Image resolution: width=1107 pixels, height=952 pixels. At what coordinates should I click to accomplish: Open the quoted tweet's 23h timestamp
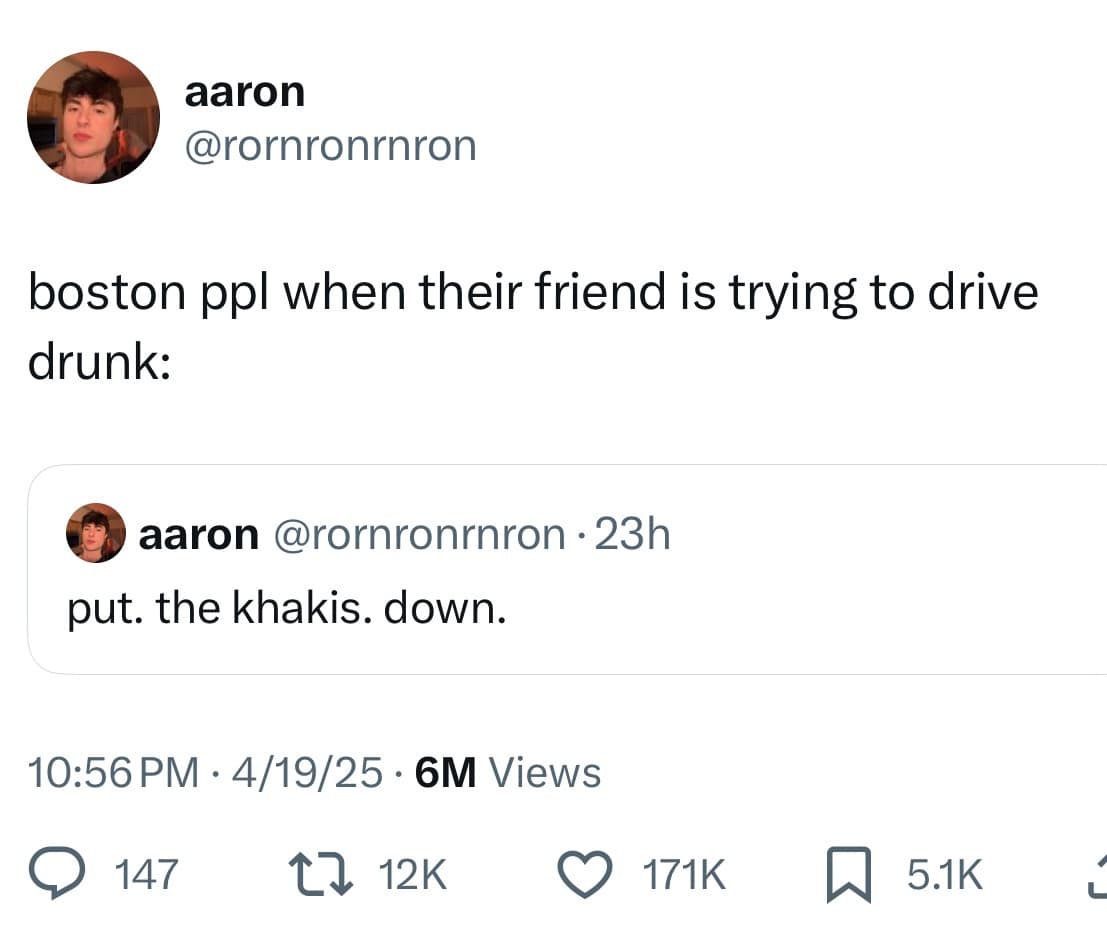click(x=633, y=534)
